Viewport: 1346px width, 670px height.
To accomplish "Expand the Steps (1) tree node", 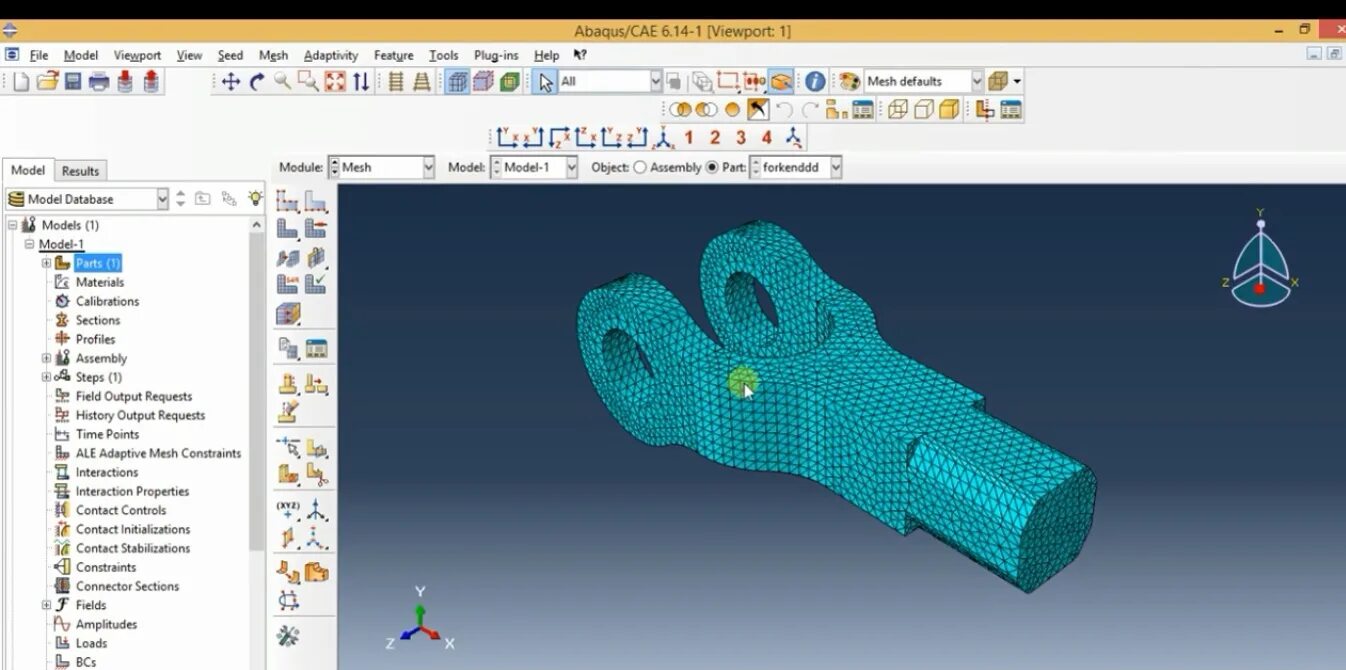I will click(46, 377).
